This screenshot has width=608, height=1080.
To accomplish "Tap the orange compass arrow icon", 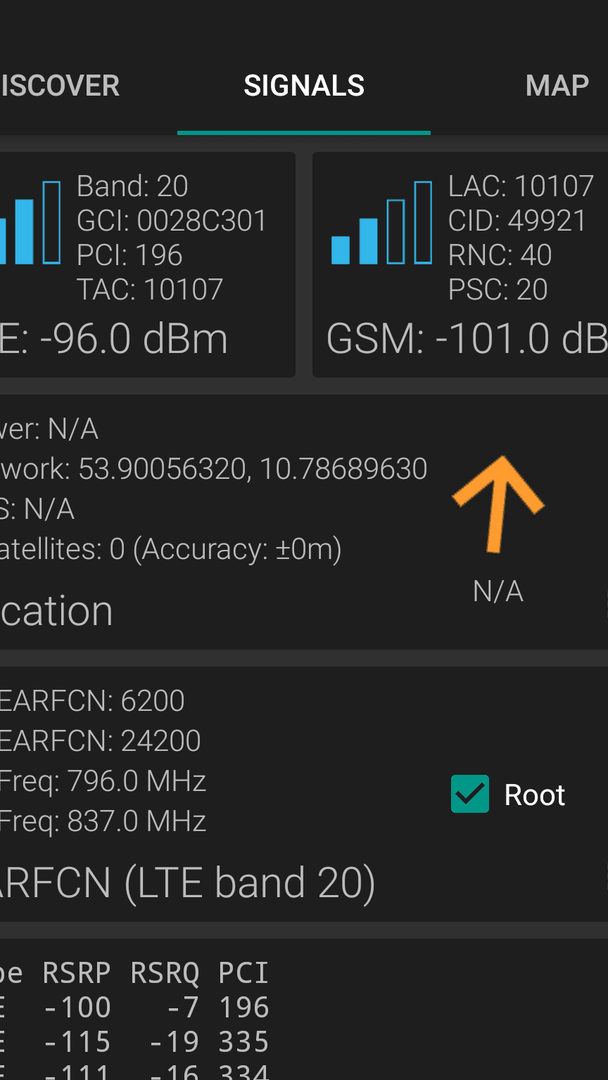I will point(498,503).
